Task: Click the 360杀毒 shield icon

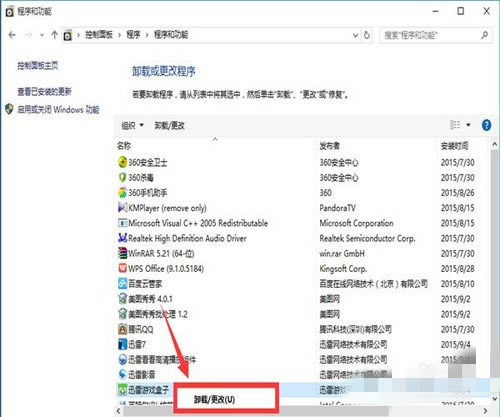Action: pos(123,177)
